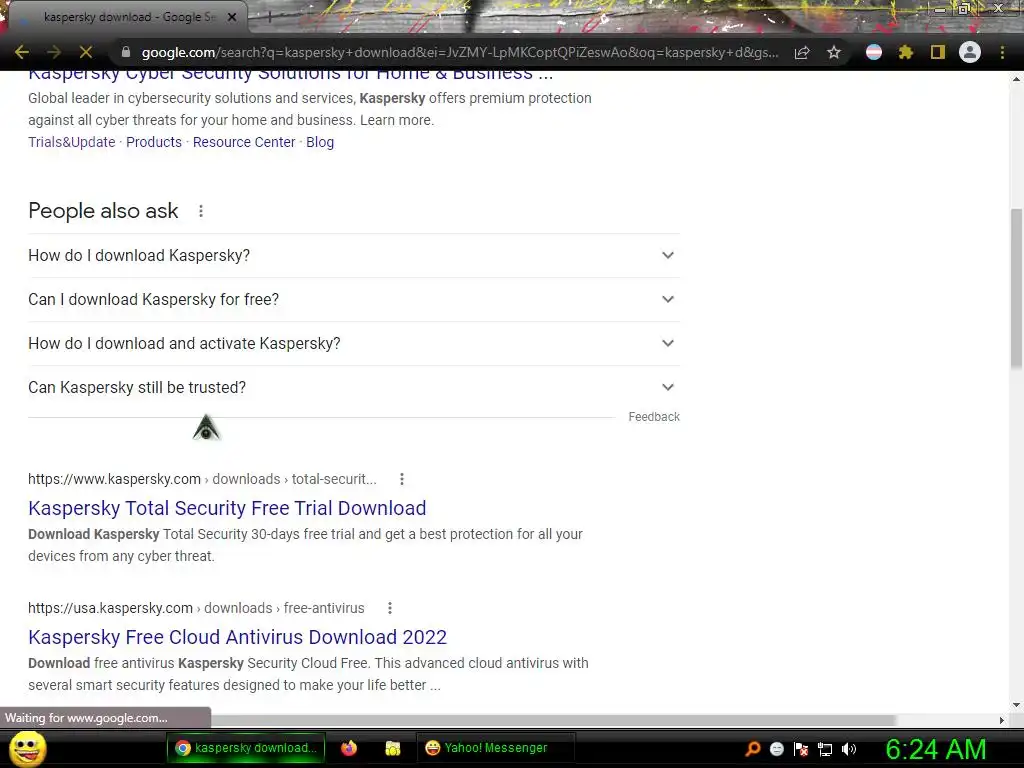Select the kaspersky download browser tab
The width and height of the screenshot is (1024, 768).
click(x=127, y=17)
